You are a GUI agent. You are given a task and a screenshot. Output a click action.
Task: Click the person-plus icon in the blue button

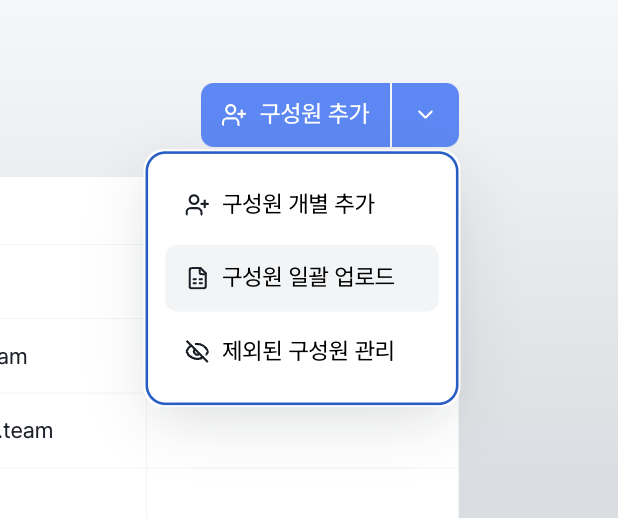point(234,115)
